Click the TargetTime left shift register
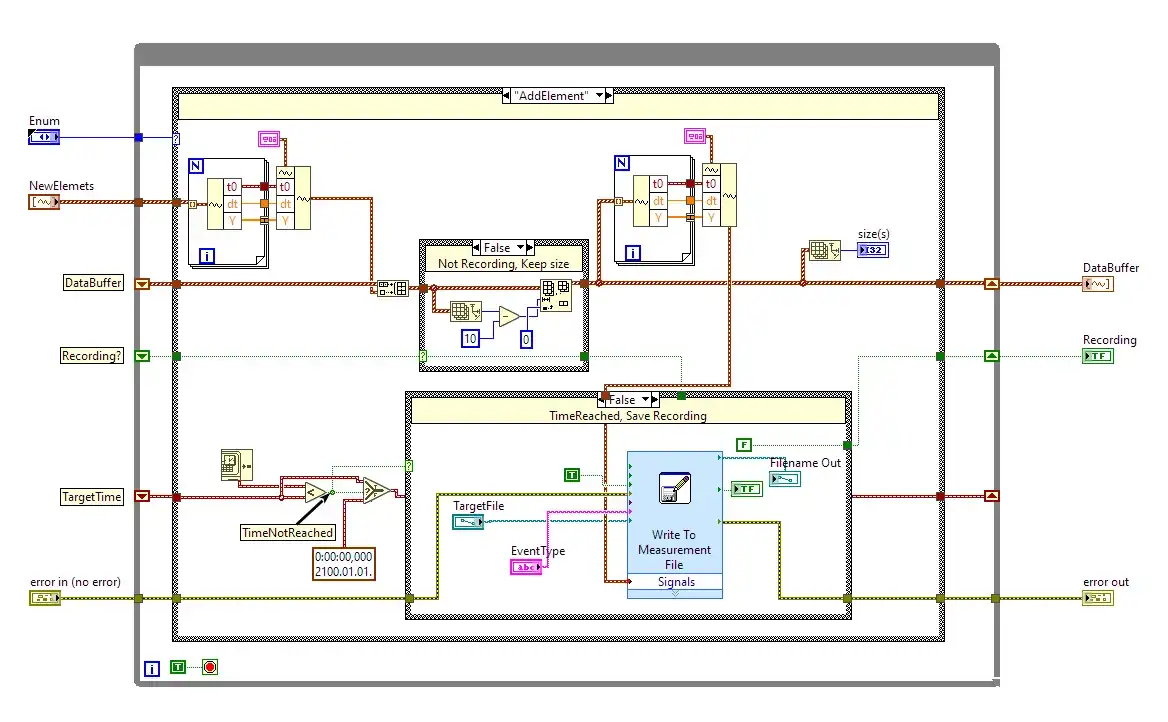1168x722 pixels. 142,496
